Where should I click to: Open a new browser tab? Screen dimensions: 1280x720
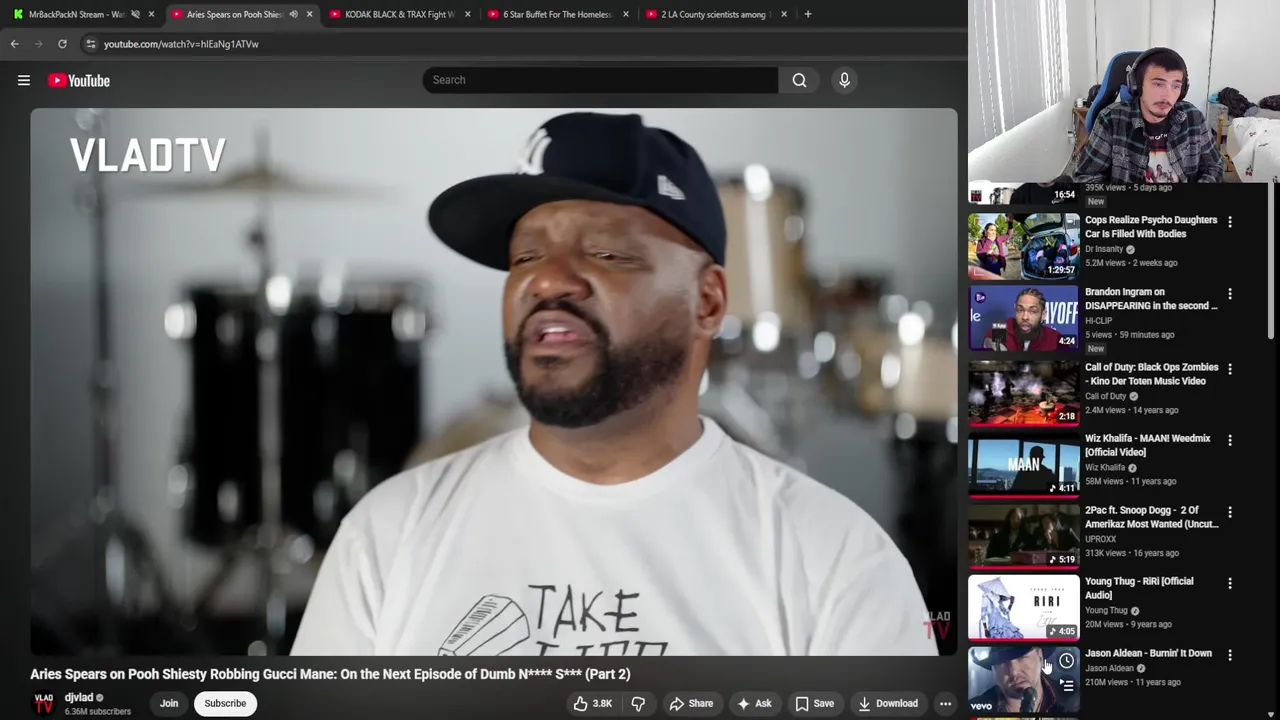coord(808,14)
